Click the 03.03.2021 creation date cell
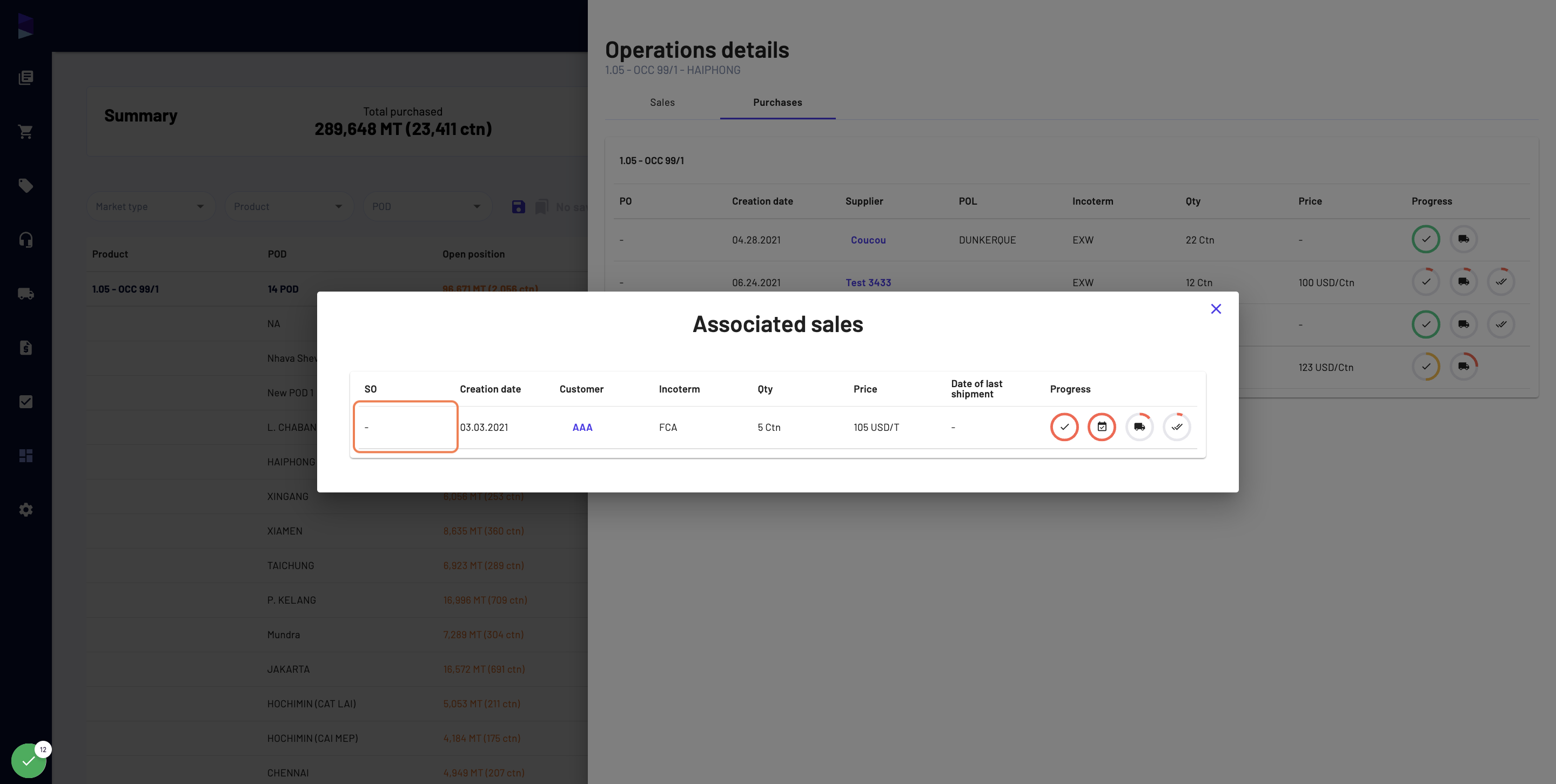Image resolution: width=1556 pixels, height=784 pixels. click(x=484, y=427)
